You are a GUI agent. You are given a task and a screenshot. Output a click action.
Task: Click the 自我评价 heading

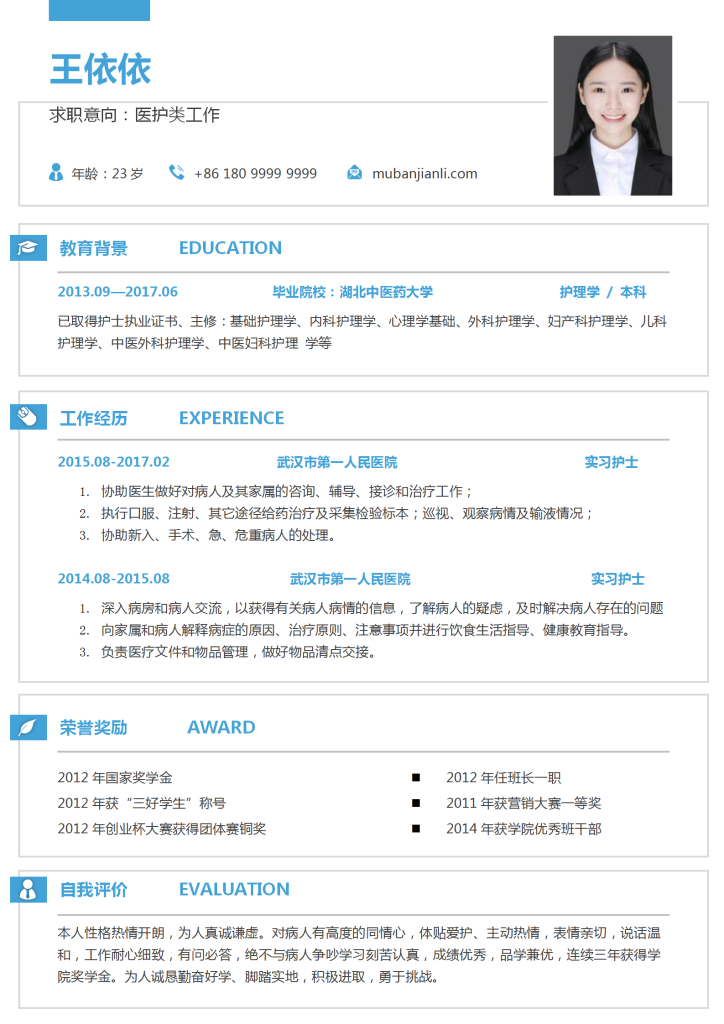pyautogui.click(x=93, y=889)
